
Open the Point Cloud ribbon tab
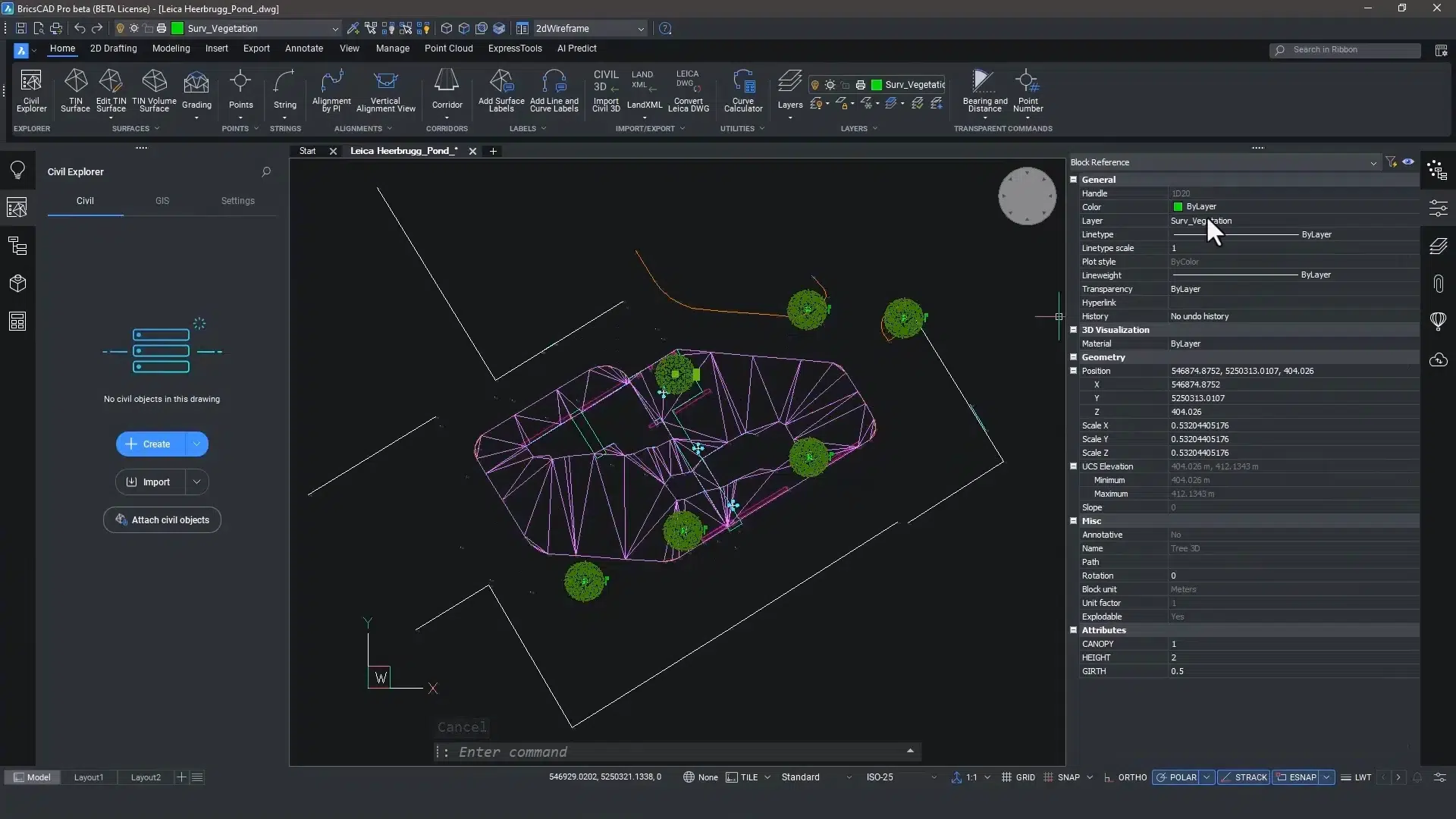(x=448, y=49)
